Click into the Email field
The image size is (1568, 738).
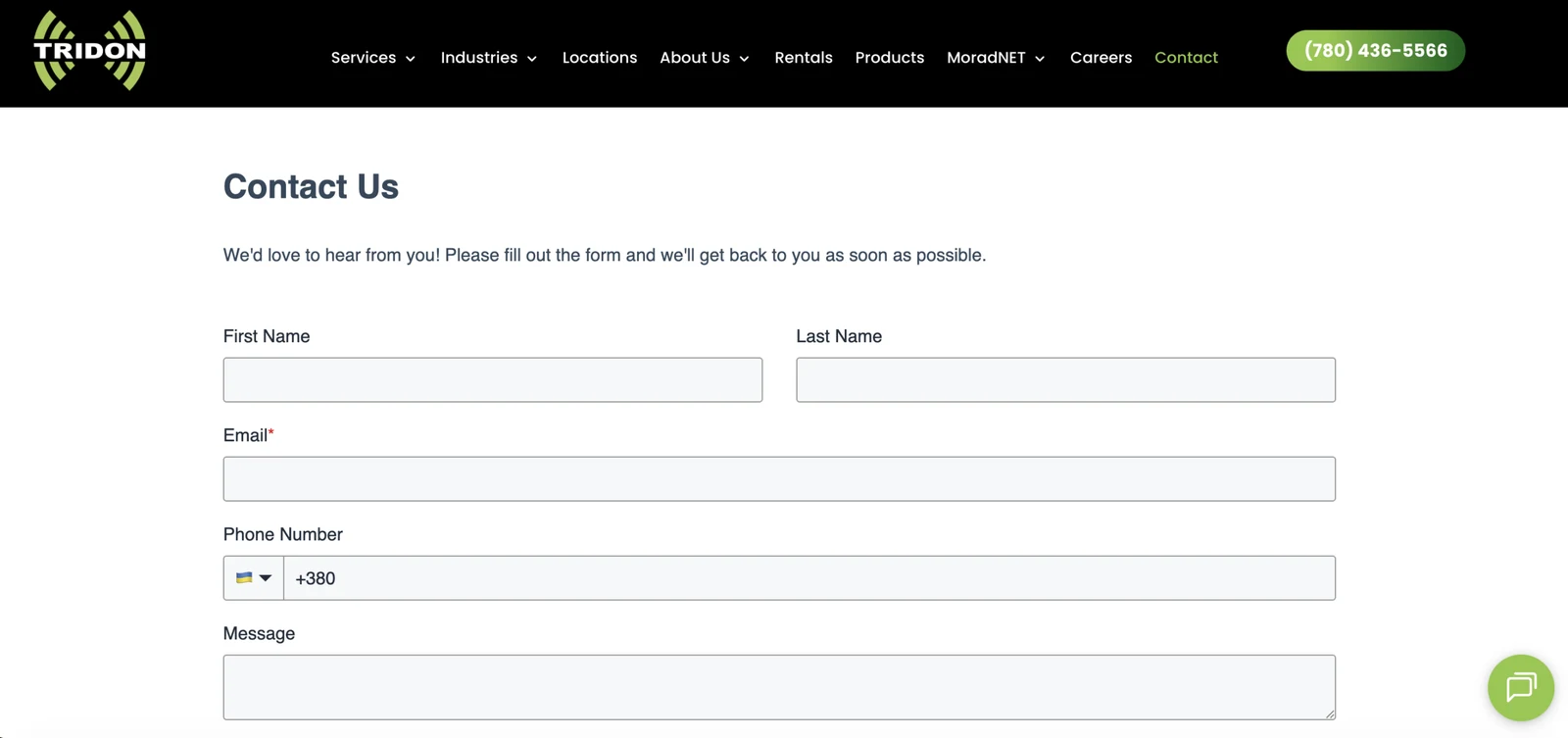tap(779, 479)
